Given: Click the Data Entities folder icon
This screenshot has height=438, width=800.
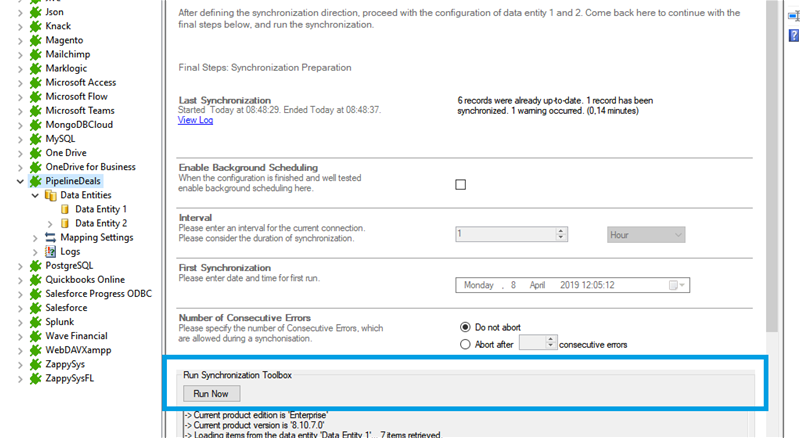Looking at the screenshot, I should (x=50, y=195).
